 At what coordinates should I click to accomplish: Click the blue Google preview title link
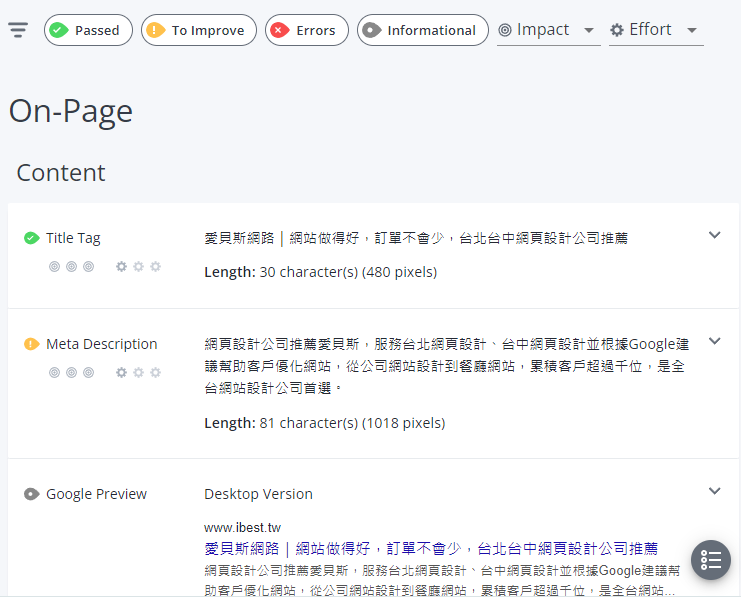(431, 548)
